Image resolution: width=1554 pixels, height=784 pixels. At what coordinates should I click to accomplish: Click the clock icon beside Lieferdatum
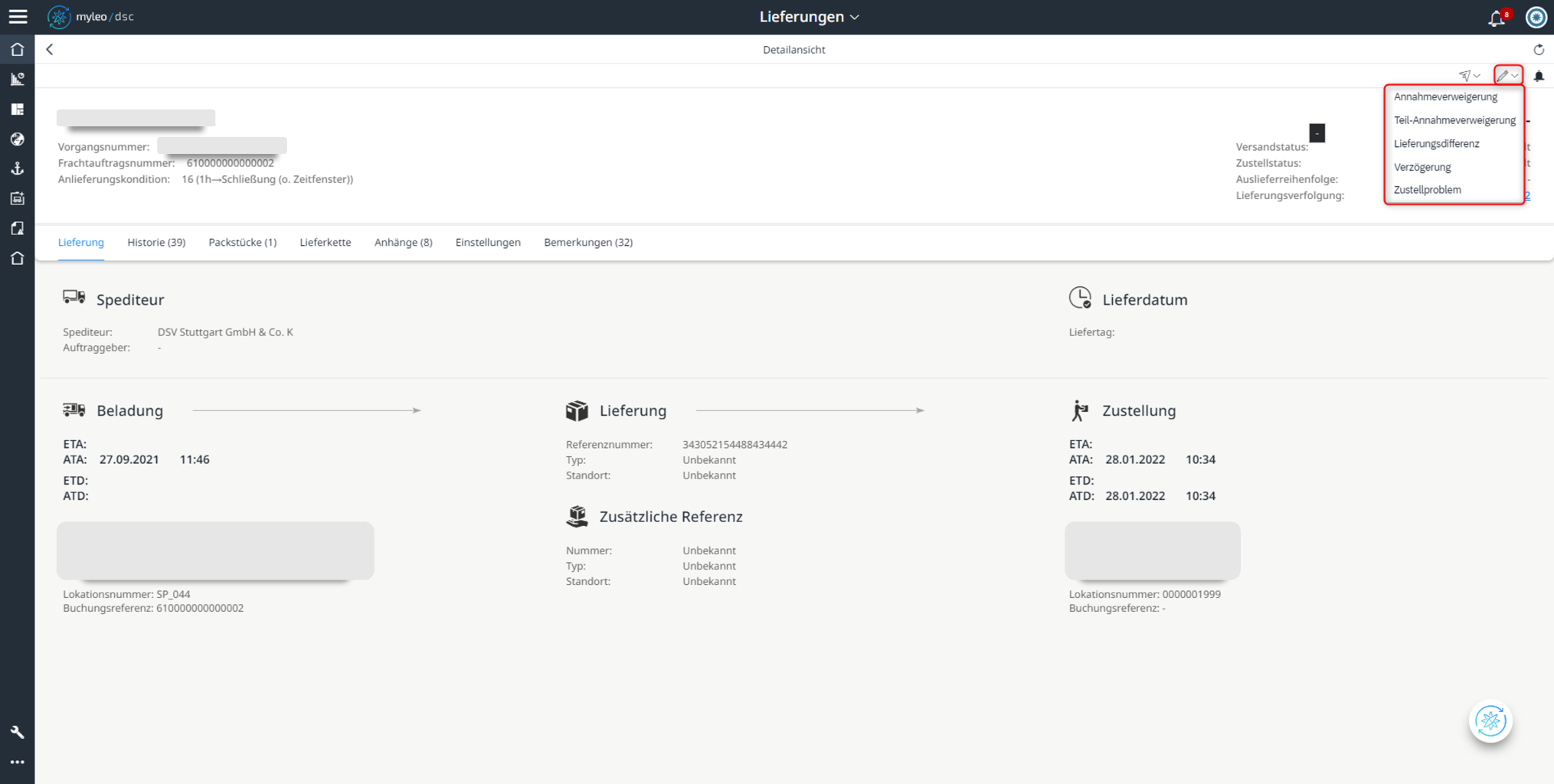1080,298
